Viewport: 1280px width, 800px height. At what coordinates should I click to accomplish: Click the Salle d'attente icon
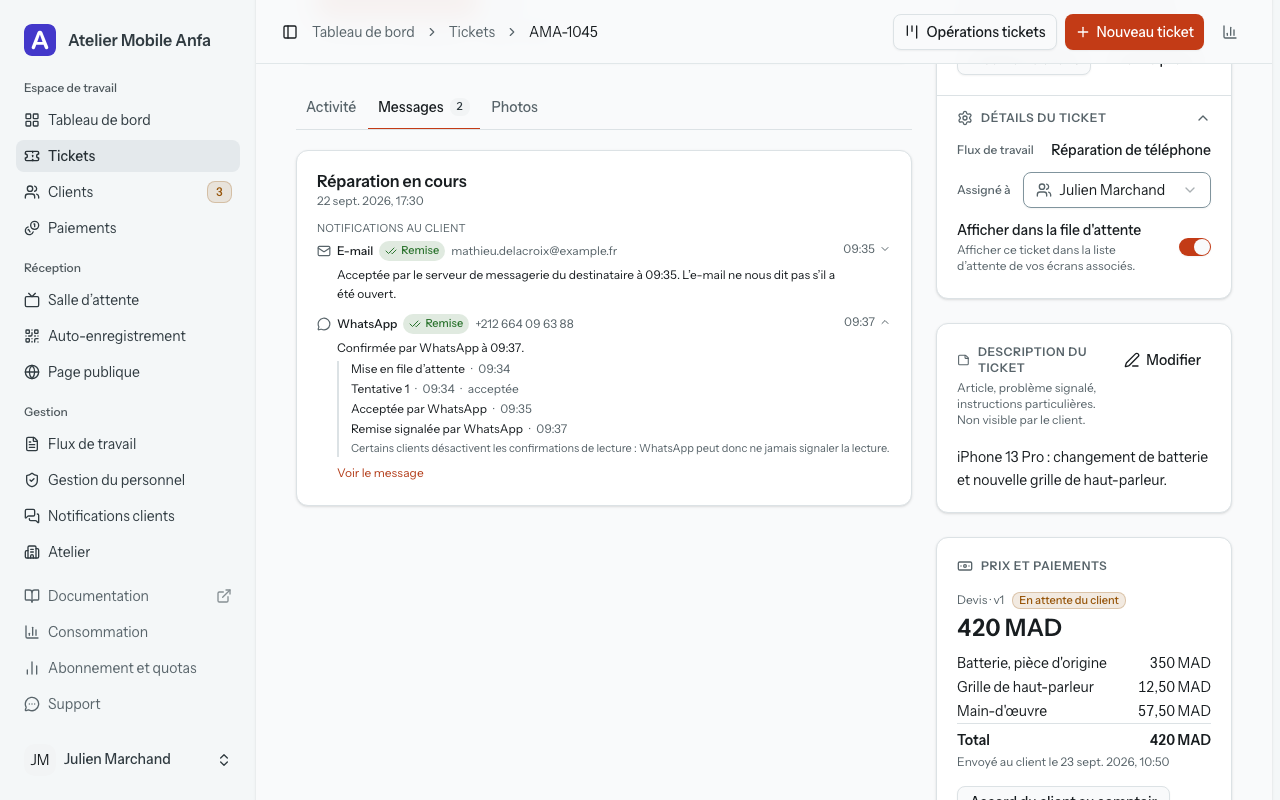click(x=32, y=300)
